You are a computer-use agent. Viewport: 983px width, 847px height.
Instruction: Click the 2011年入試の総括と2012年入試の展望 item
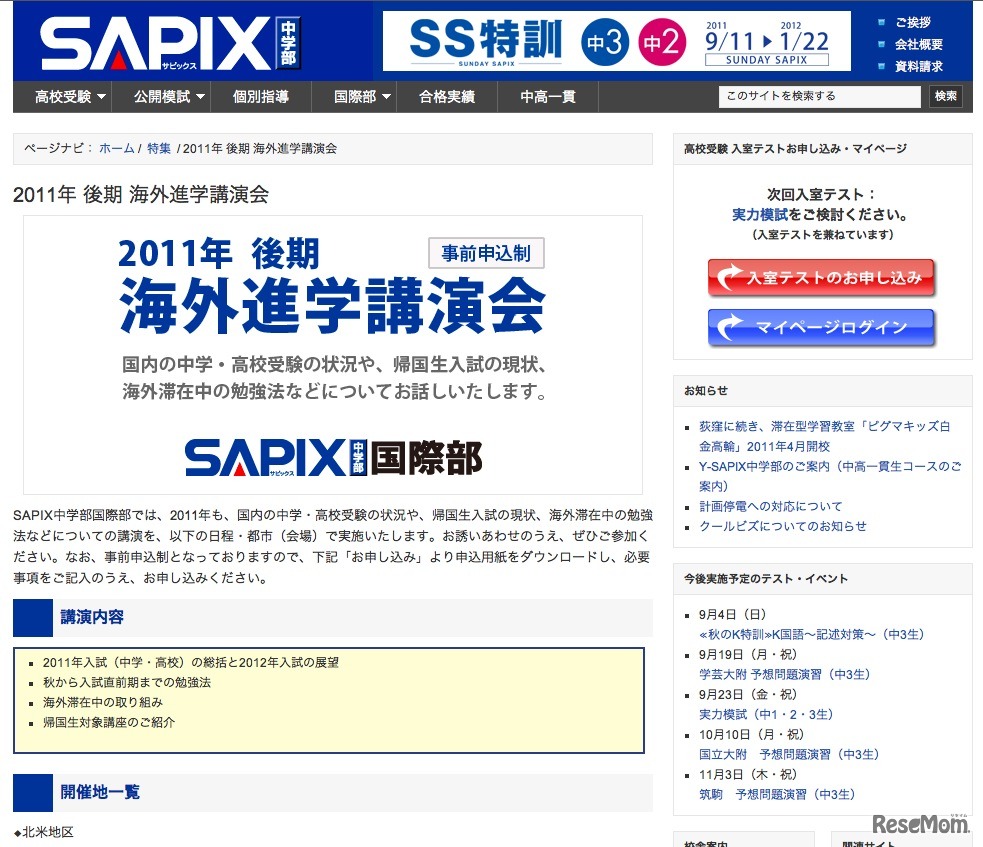[x=191, y=662]
